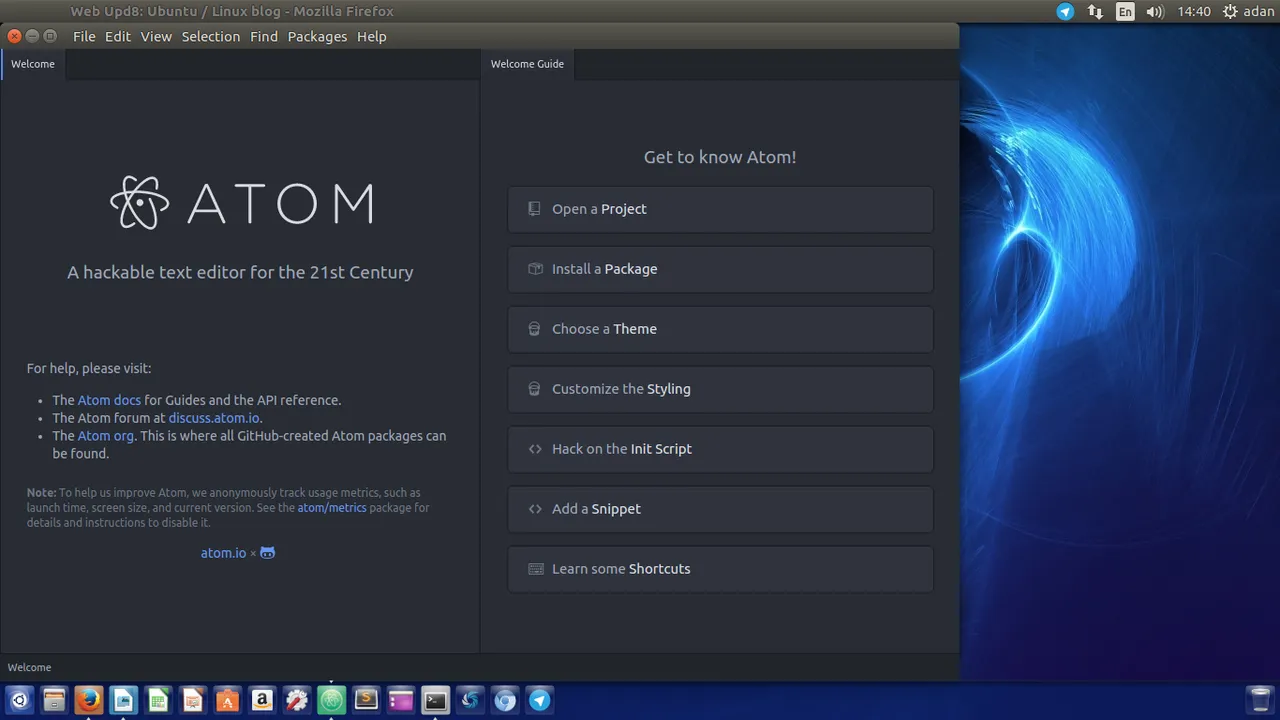Screen dimensions: 1280x720
Task: Open the session gear icon beside adan
Action: pos(1229,12)
